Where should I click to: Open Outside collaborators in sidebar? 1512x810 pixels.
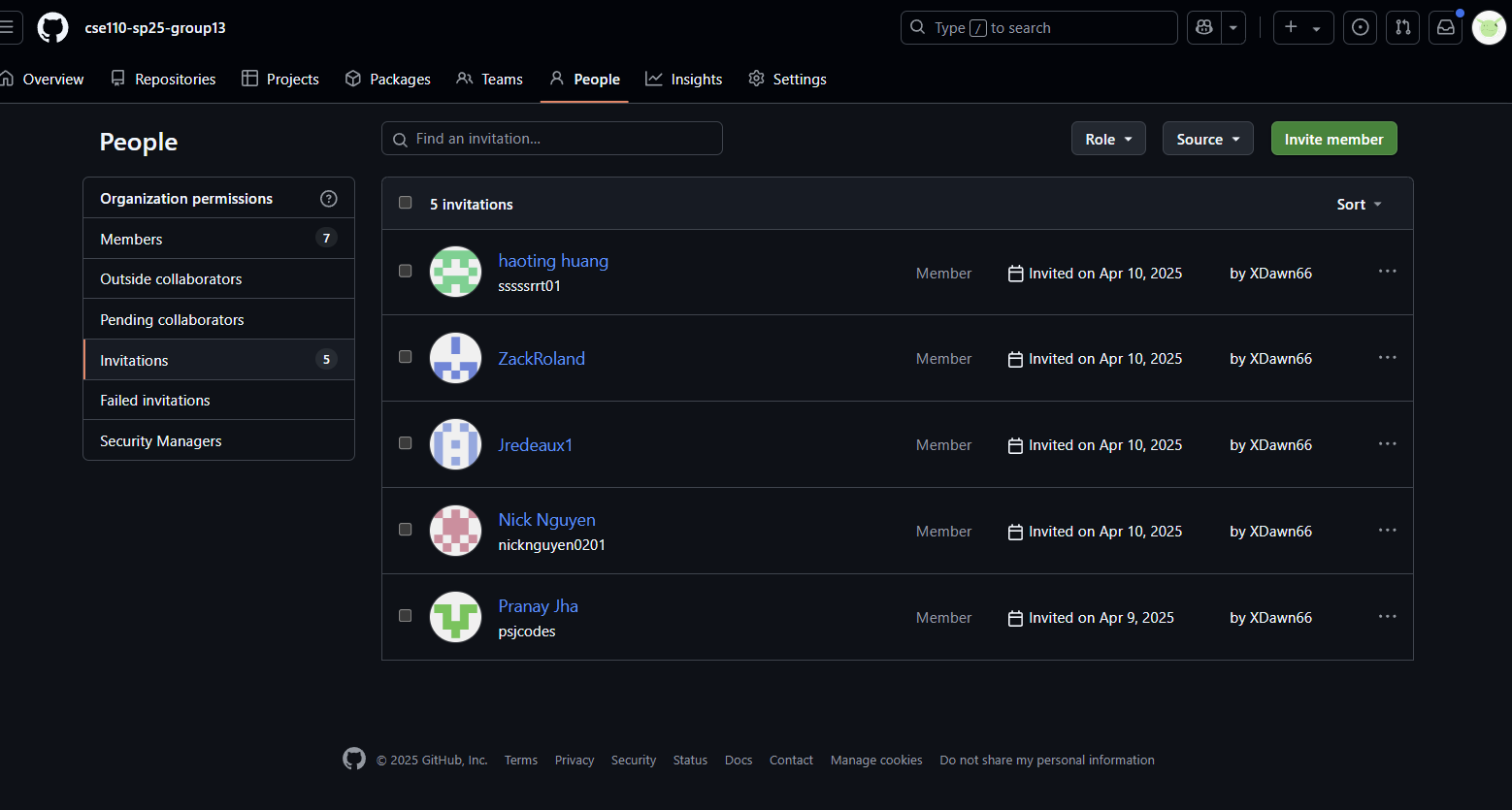219,278
